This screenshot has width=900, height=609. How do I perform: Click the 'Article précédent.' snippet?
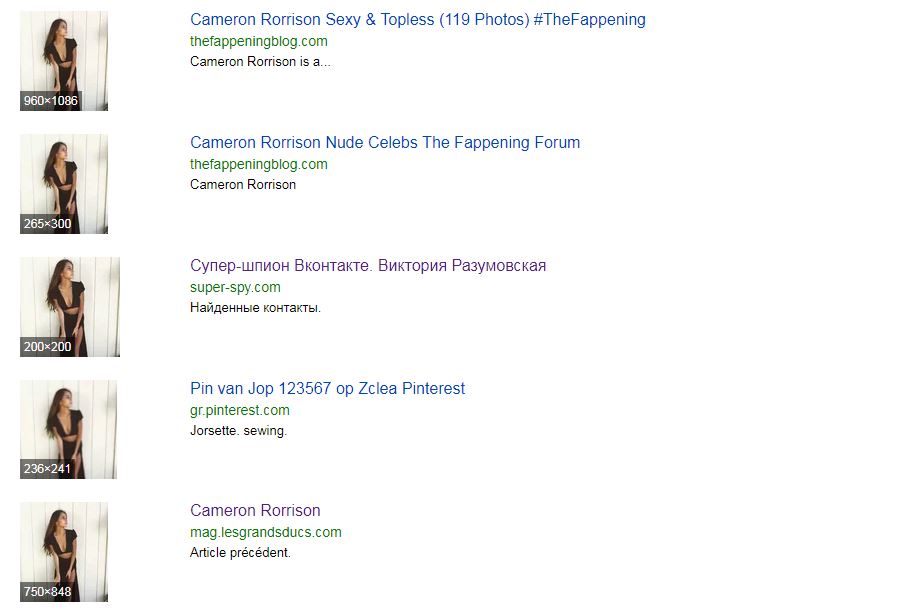point(240,553)
